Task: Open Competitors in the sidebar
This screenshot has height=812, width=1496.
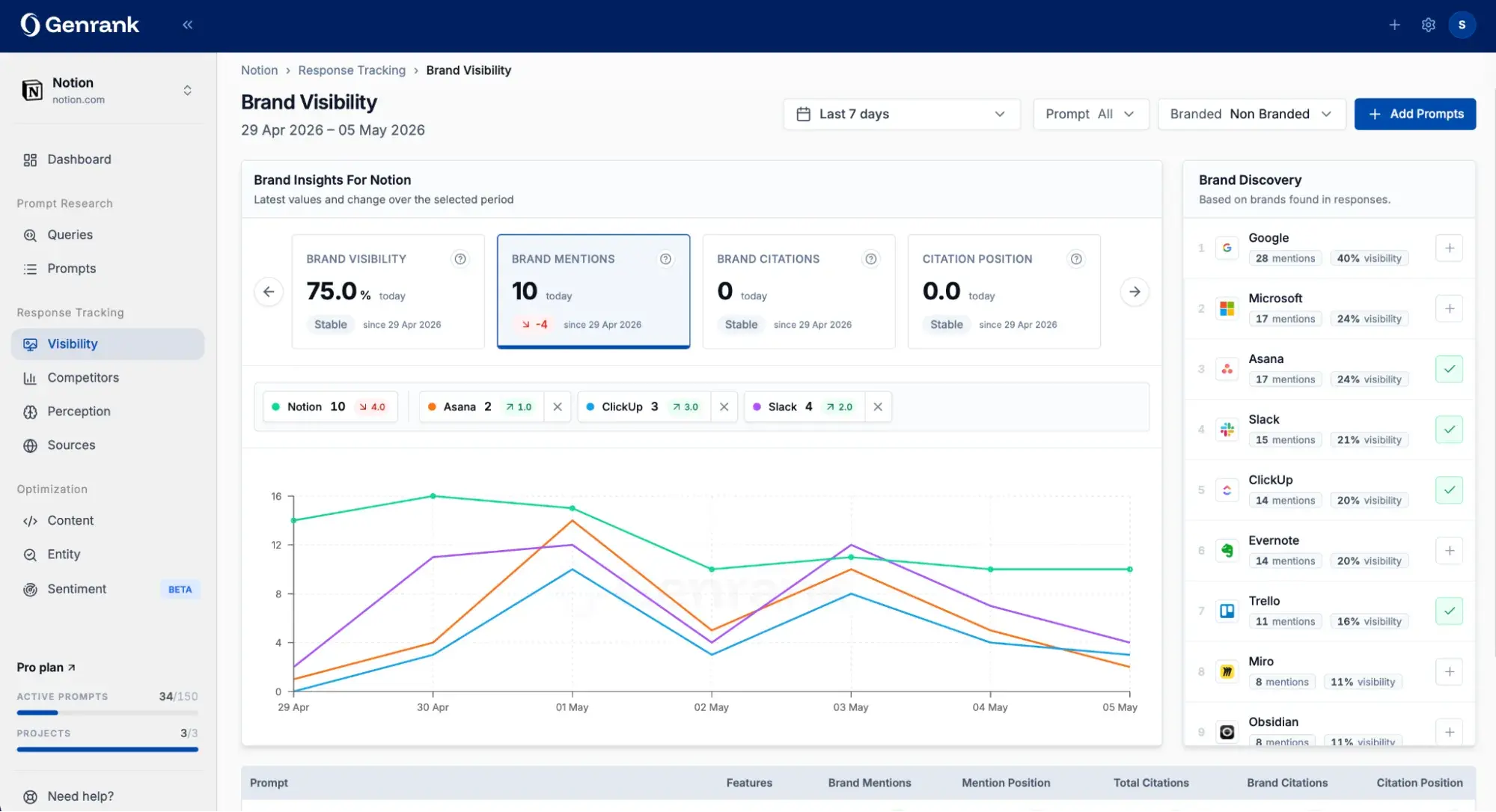Action: pos(108,378)
